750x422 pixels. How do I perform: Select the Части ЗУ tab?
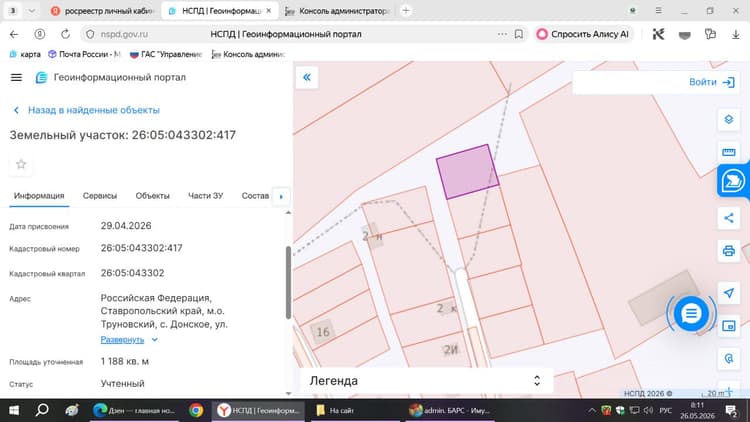pyautogui.click(x=206, y=196)
